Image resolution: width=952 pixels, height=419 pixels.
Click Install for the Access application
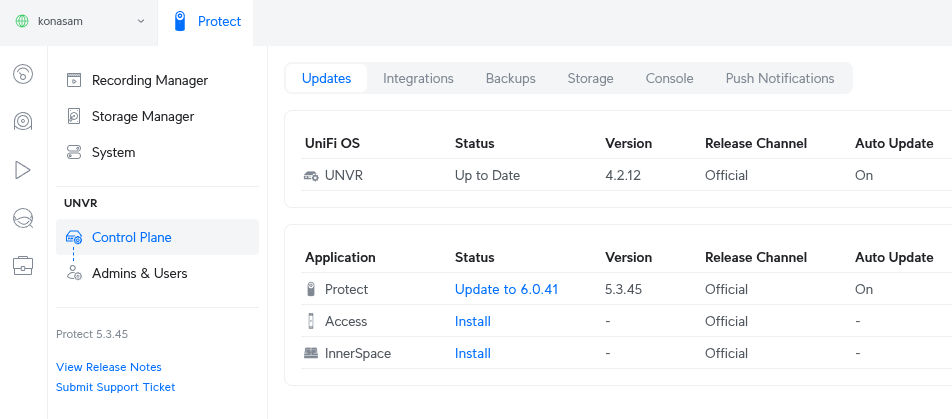(x=473, y=321)
